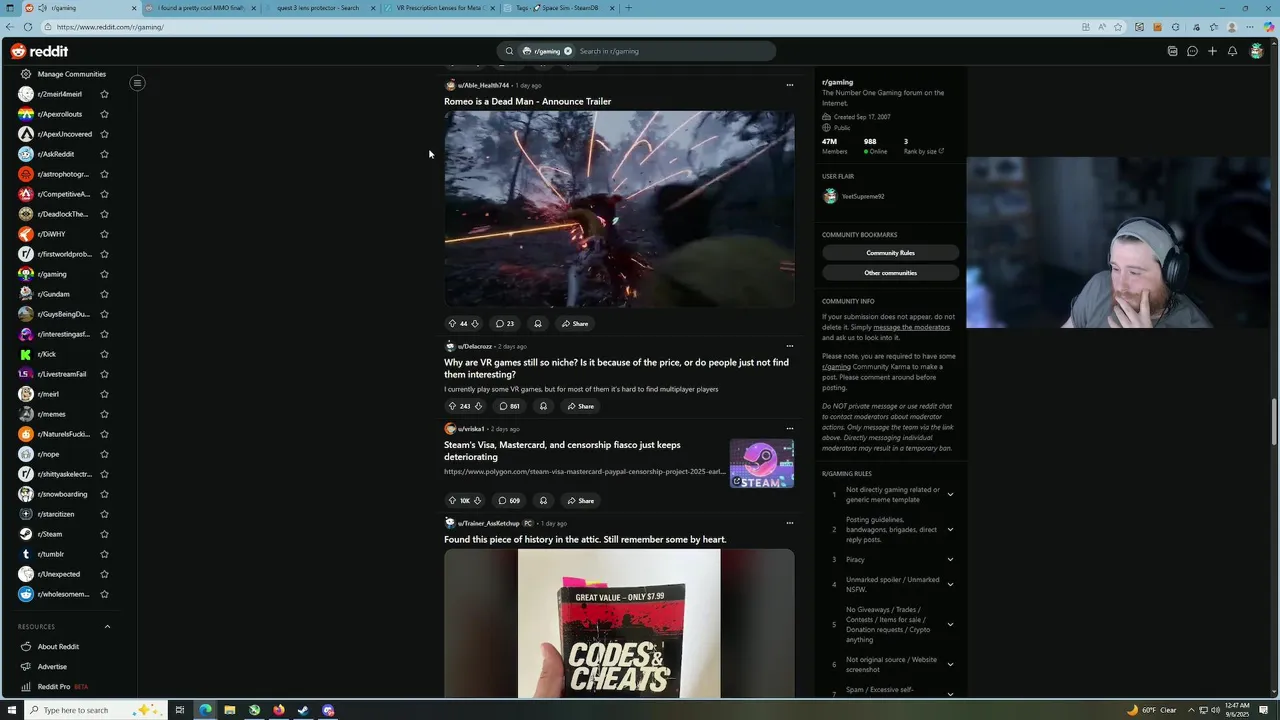The width and height of the screenshot is (1280, 720).
Task: Favorite r/2meirl4meirl with its star
Action: click(x=104, y=94)
